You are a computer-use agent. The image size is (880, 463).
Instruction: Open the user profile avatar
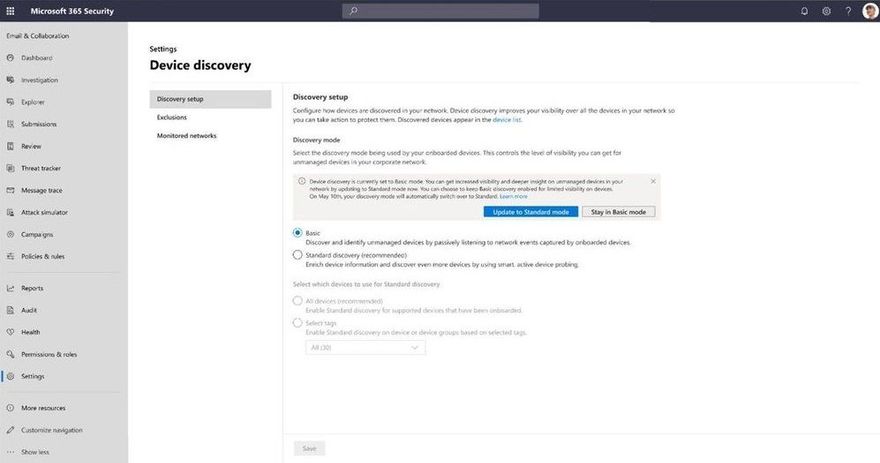(x=870, y=11)
